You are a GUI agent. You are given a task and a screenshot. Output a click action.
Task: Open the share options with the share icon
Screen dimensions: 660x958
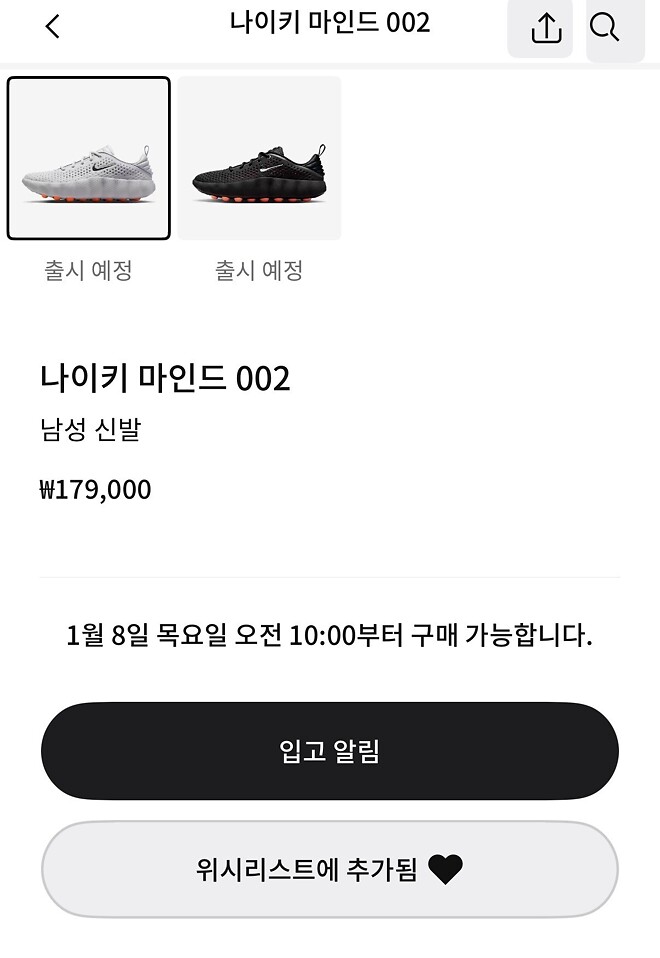(x=540, y=28)
